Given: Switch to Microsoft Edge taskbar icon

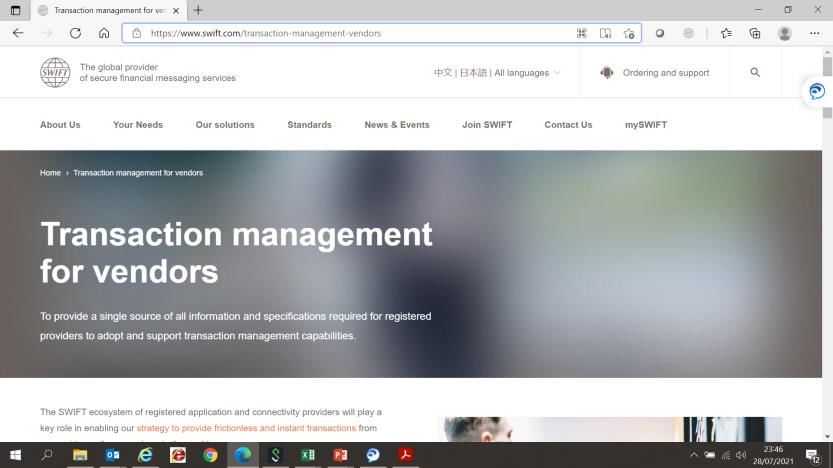Looking at the screenshot, I should coord(243,455).
